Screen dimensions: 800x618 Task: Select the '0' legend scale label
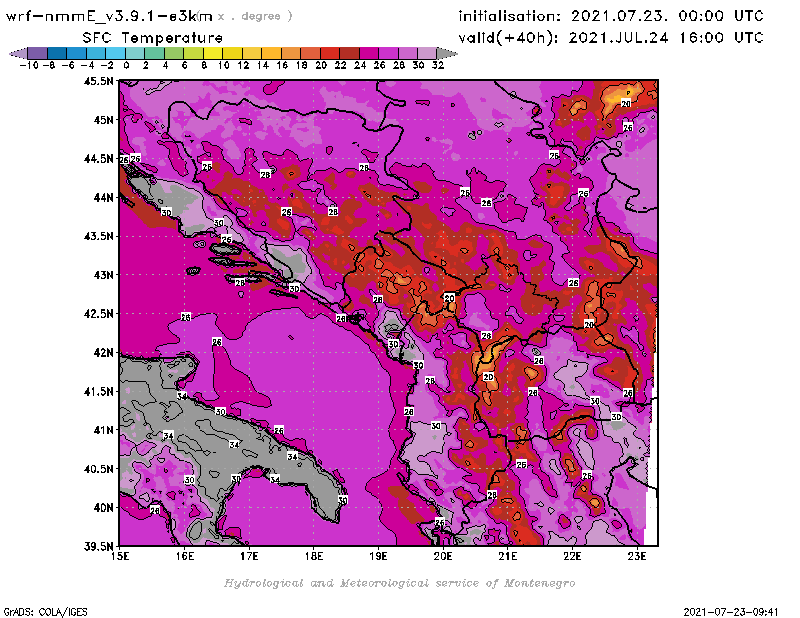126,65
